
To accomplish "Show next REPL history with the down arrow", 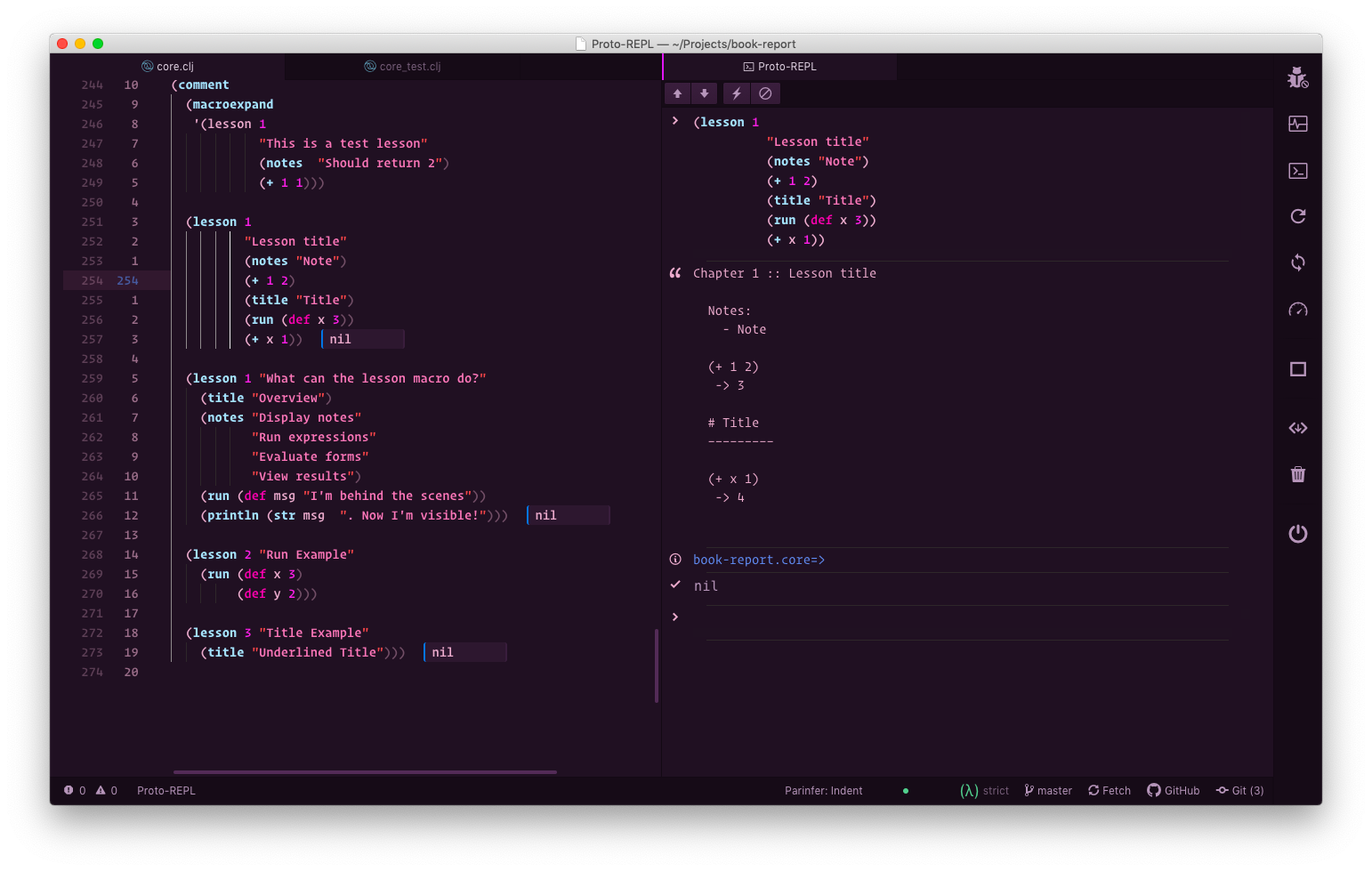I will [x=704, y=93].
